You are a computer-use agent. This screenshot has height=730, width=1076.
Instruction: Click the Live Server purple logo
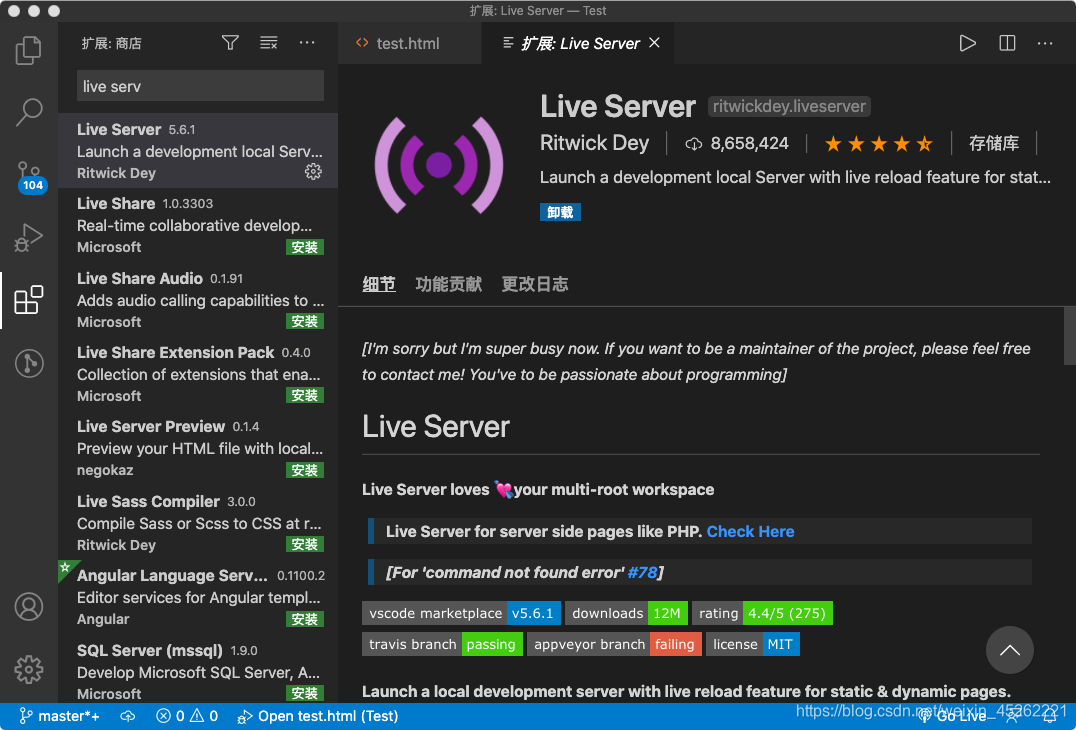(x=439, y=165)
